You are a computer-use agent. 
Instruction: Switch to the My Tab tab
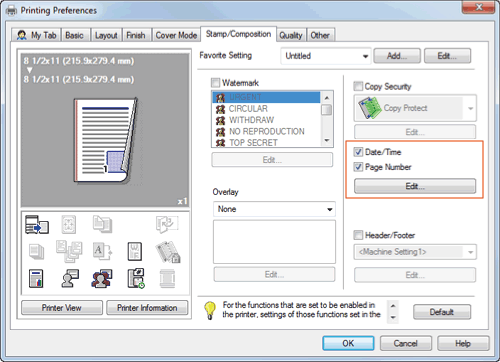coord(37,35)
